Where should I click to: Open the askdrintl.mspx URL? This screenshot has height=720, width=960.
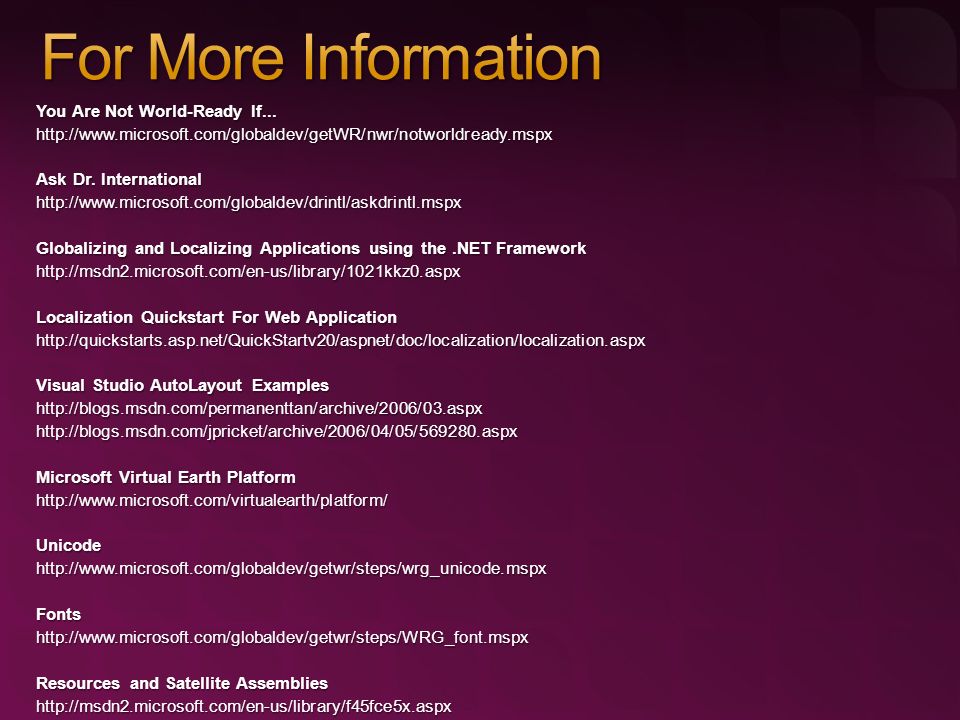click(249, 202)
